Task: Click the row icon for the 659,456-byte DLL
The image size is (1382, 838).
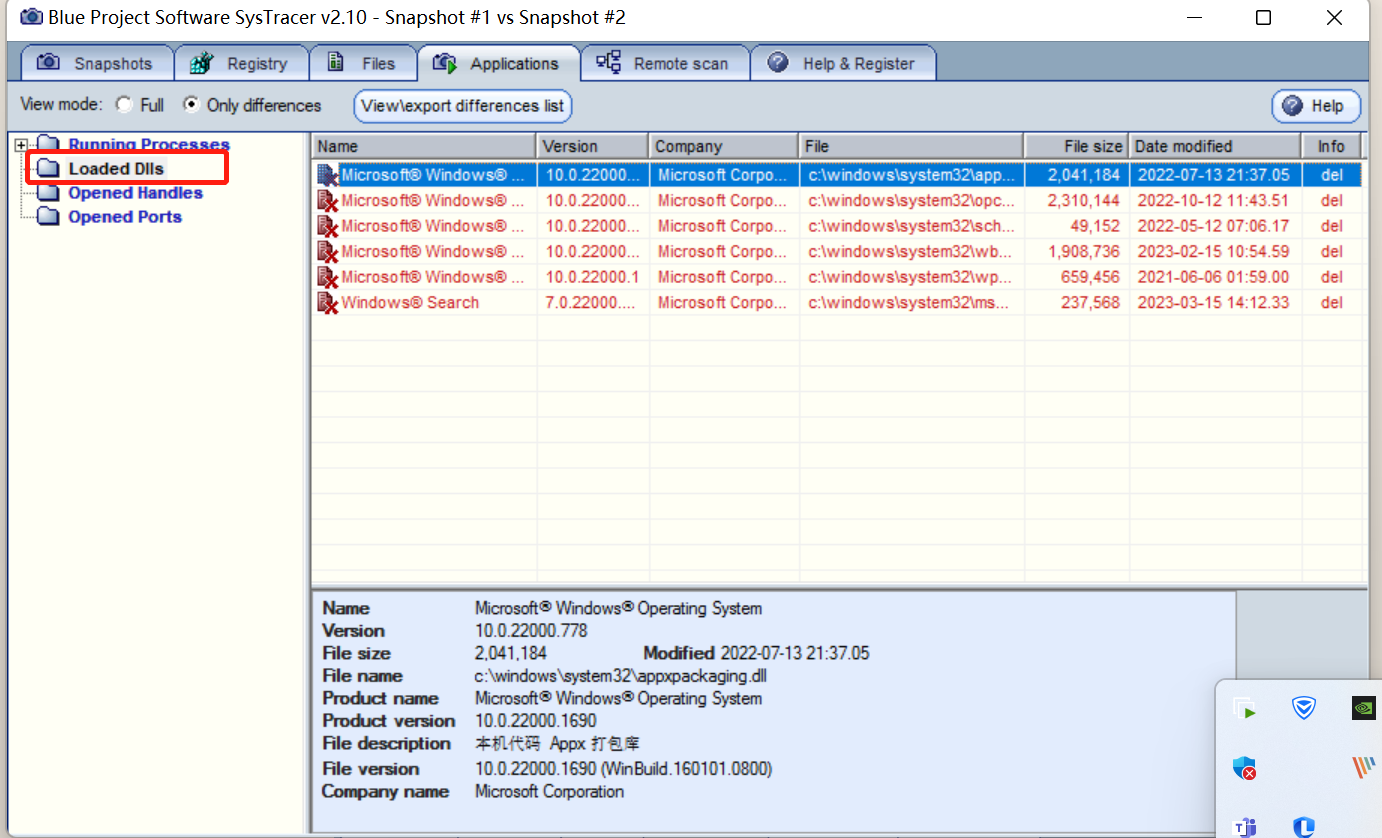Action: pos(327,277)
